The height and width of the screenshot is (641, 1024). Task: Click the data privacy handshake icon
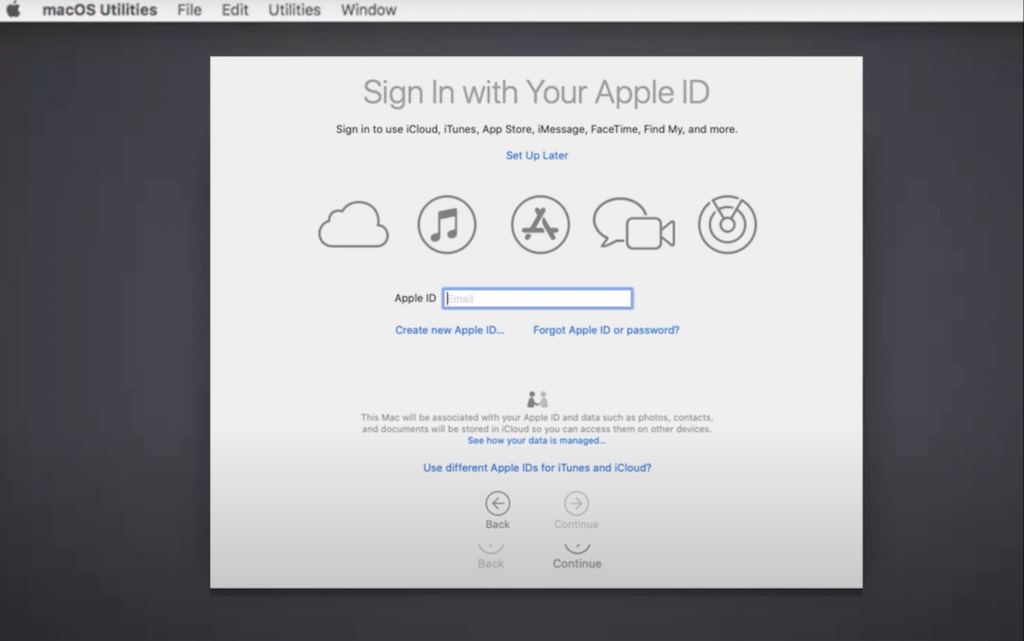click(537, 399)
